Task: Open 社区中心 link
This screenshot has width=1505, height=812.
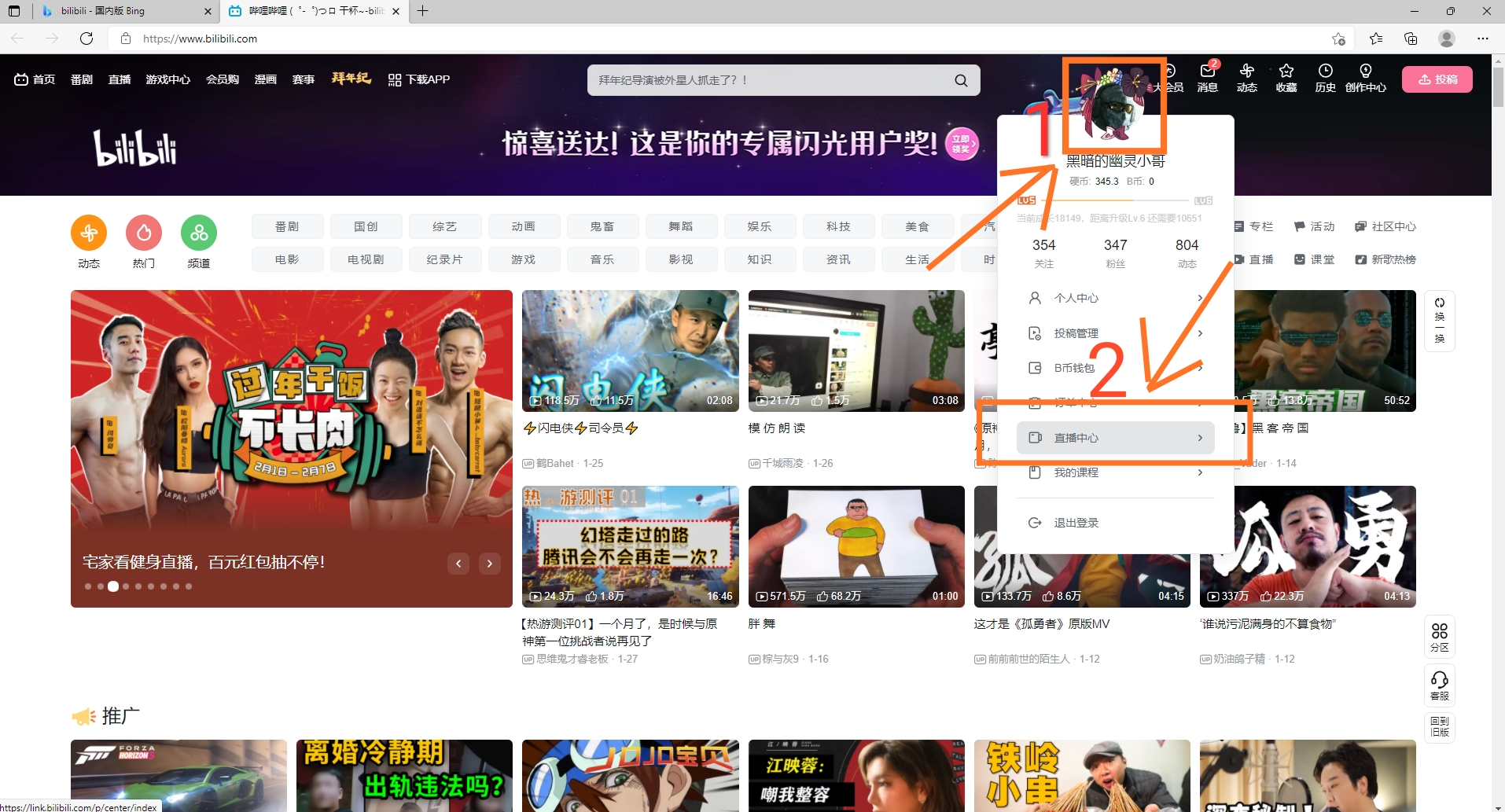Action: [x=1385, y=226]
